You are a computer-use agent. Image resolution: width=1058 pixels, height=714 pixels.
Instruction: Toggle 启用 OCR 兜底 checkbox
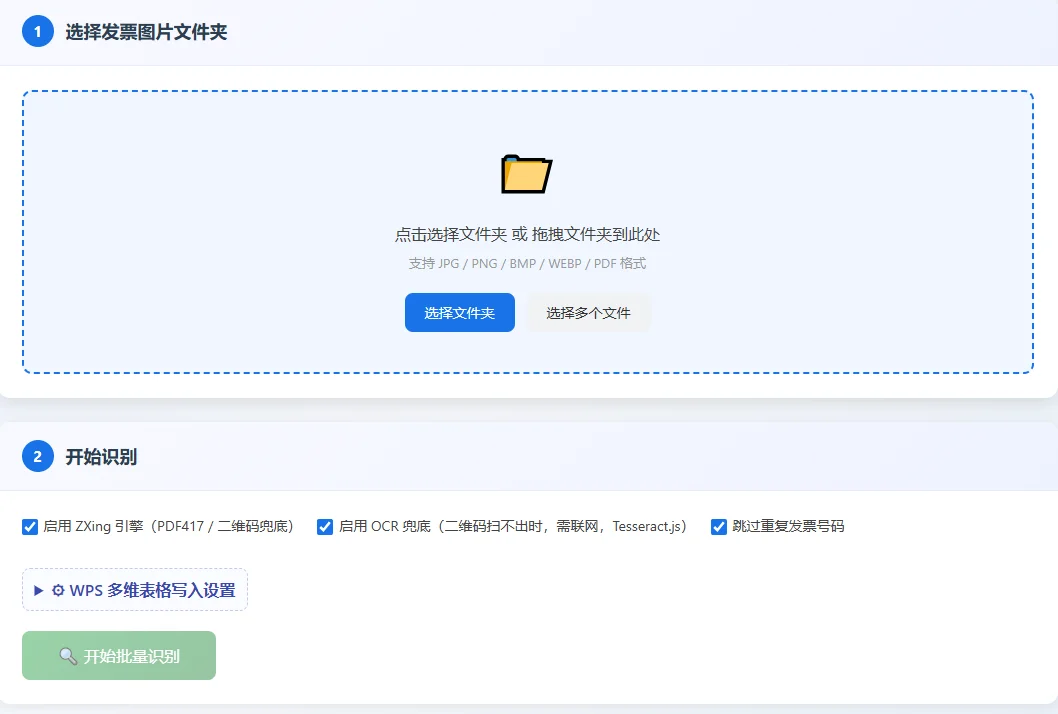coord(325,526)
